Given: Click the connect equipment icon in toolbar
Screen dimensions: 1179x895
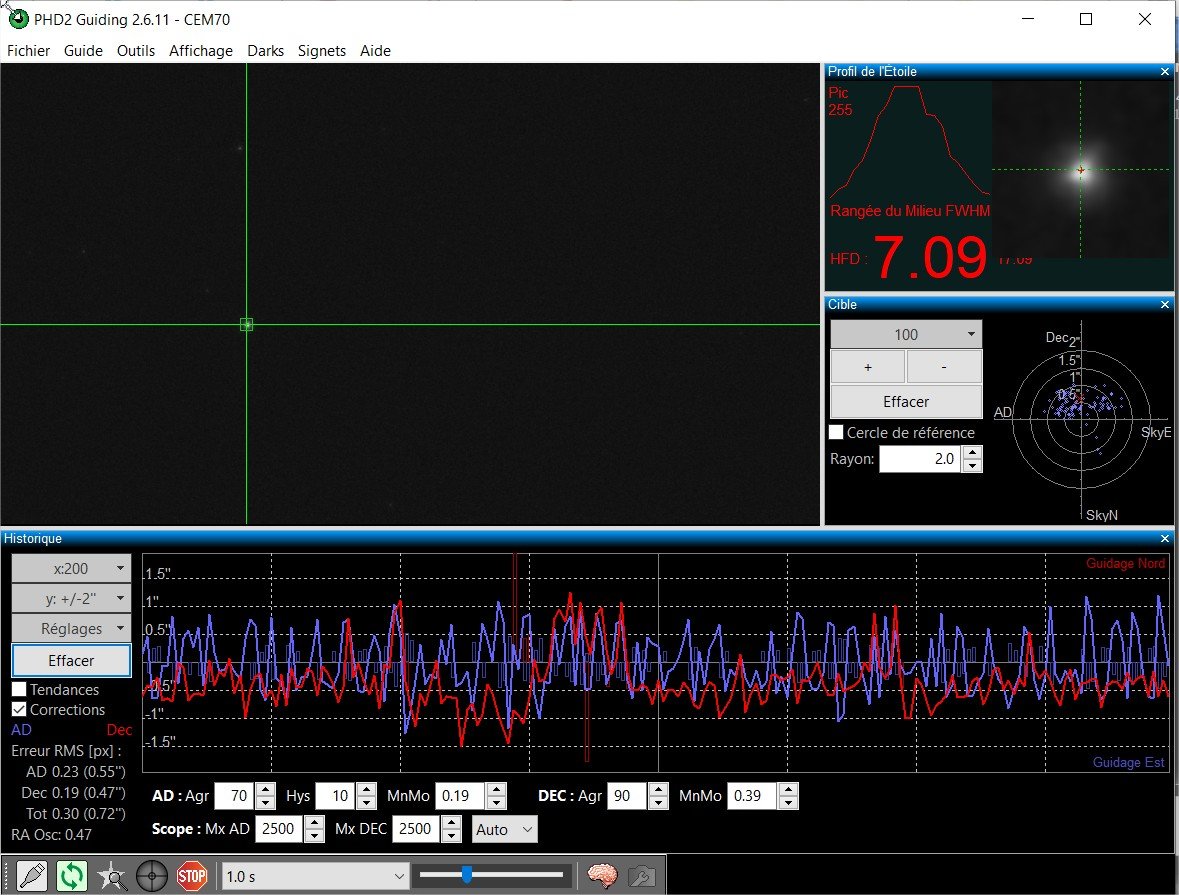Looking at the screenshot, I should 32,876.
